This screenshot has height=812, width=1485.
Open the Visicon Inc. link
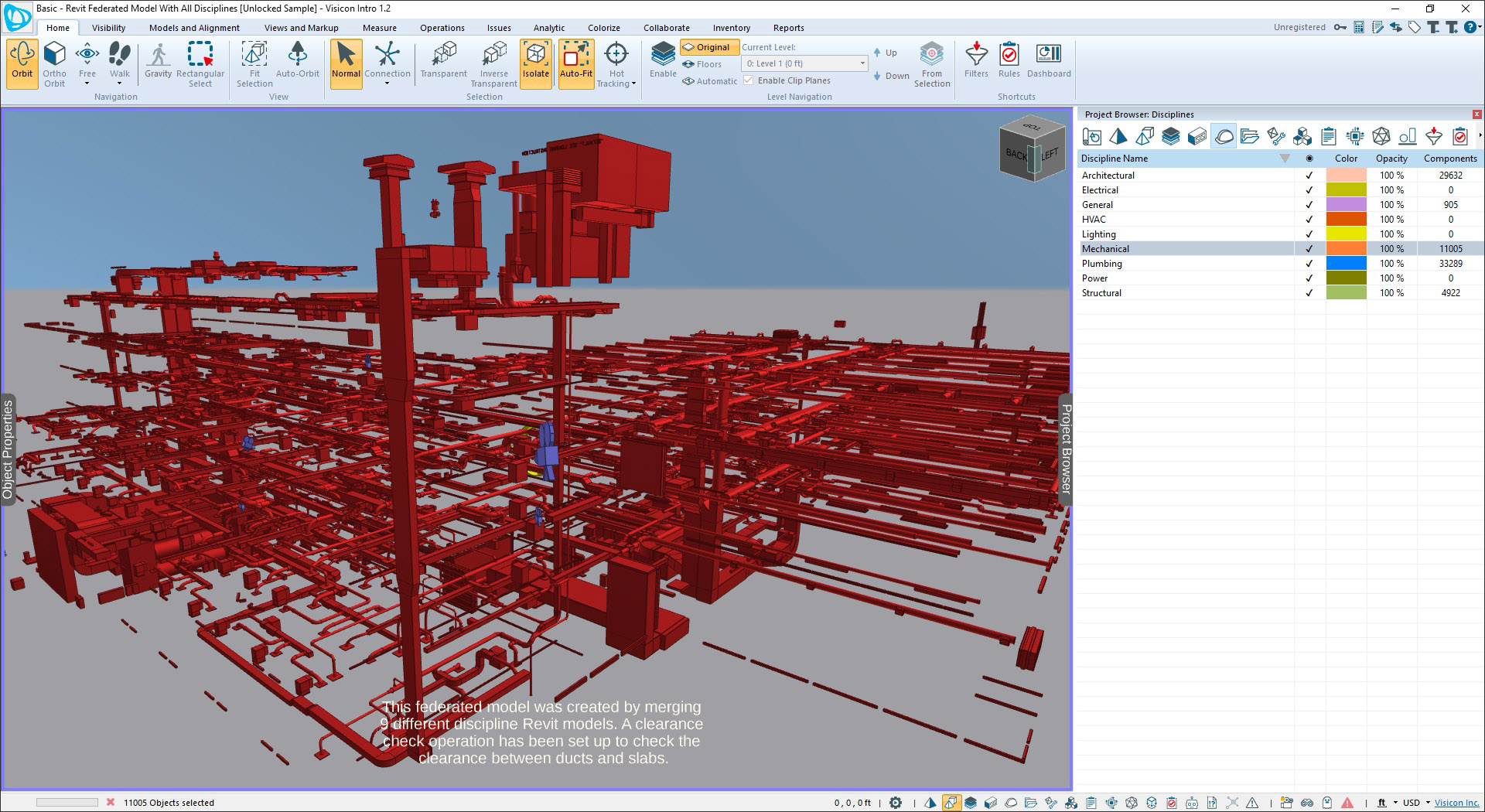pos(1456,803)
